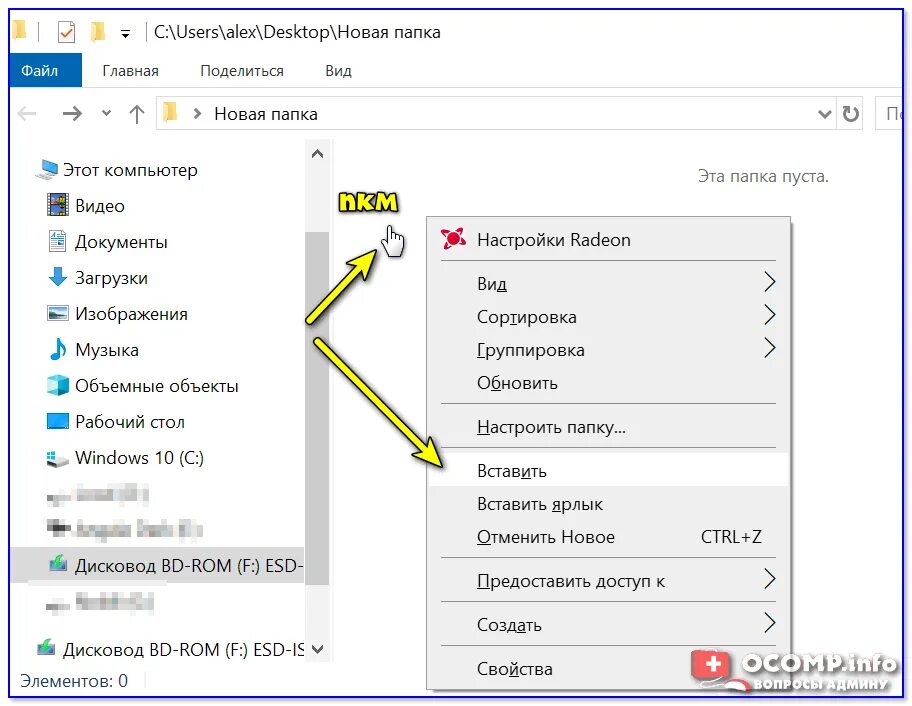The width and height of the screenshot is (912, 706).
Task: Click the Рабочий стол desktop icon
Action: coord(58,420)
